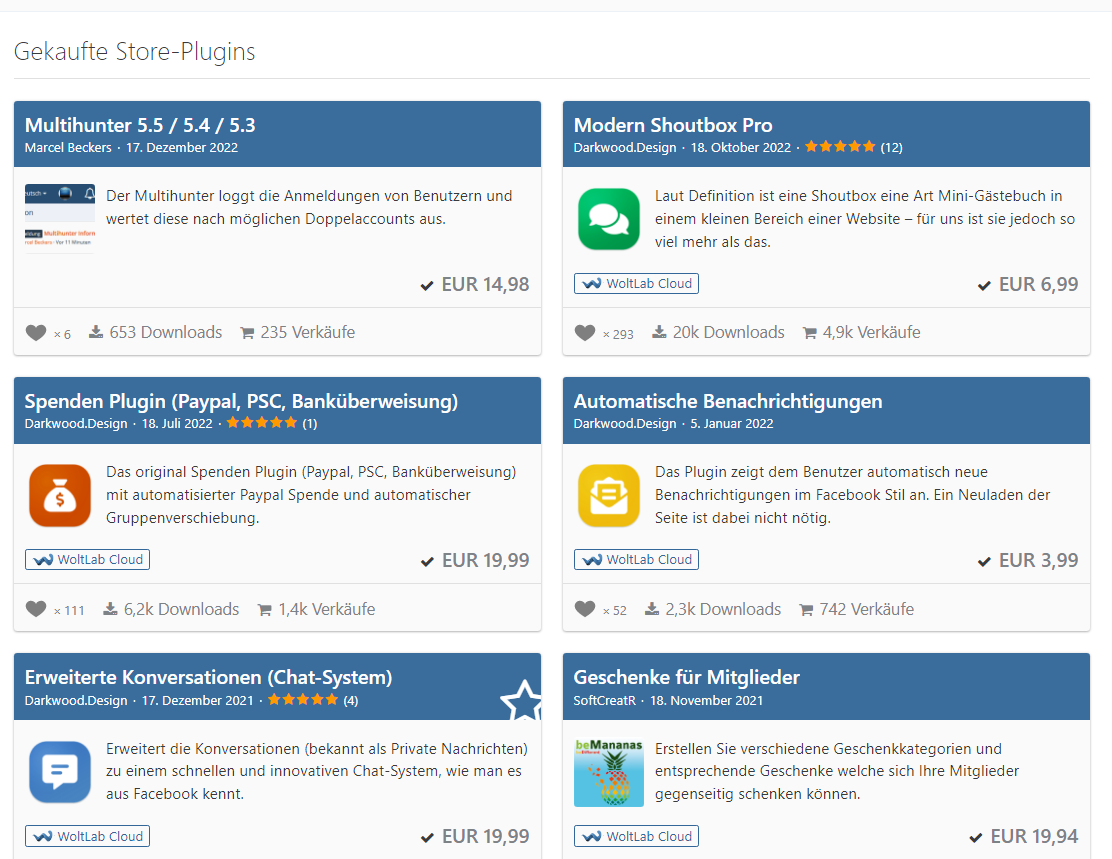Open the Geschenke für Mitglieder pineapple thumbnail

coord(608,772)
